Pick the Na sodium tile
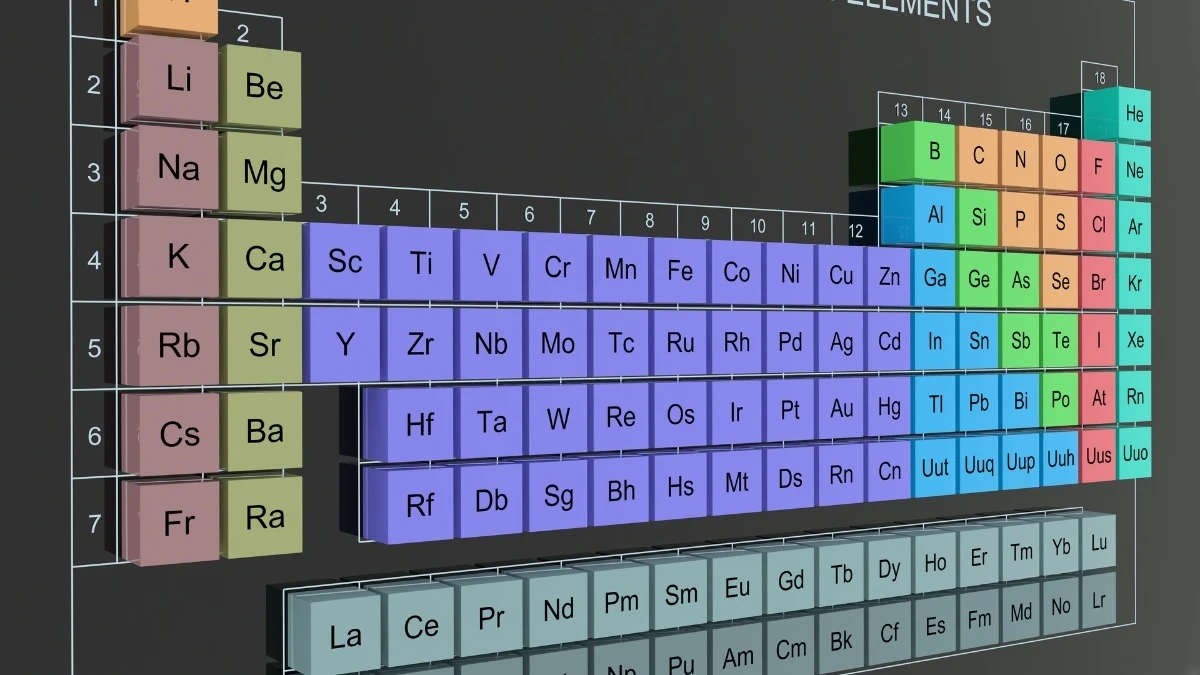The image size is (1200, 675). (178, 168)
